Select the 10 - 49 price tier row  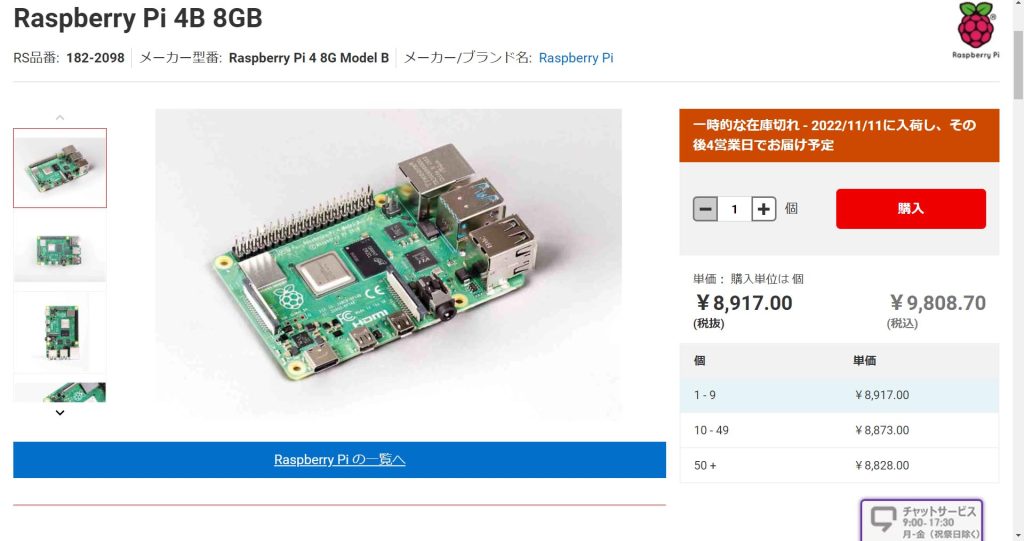point(839,430)
